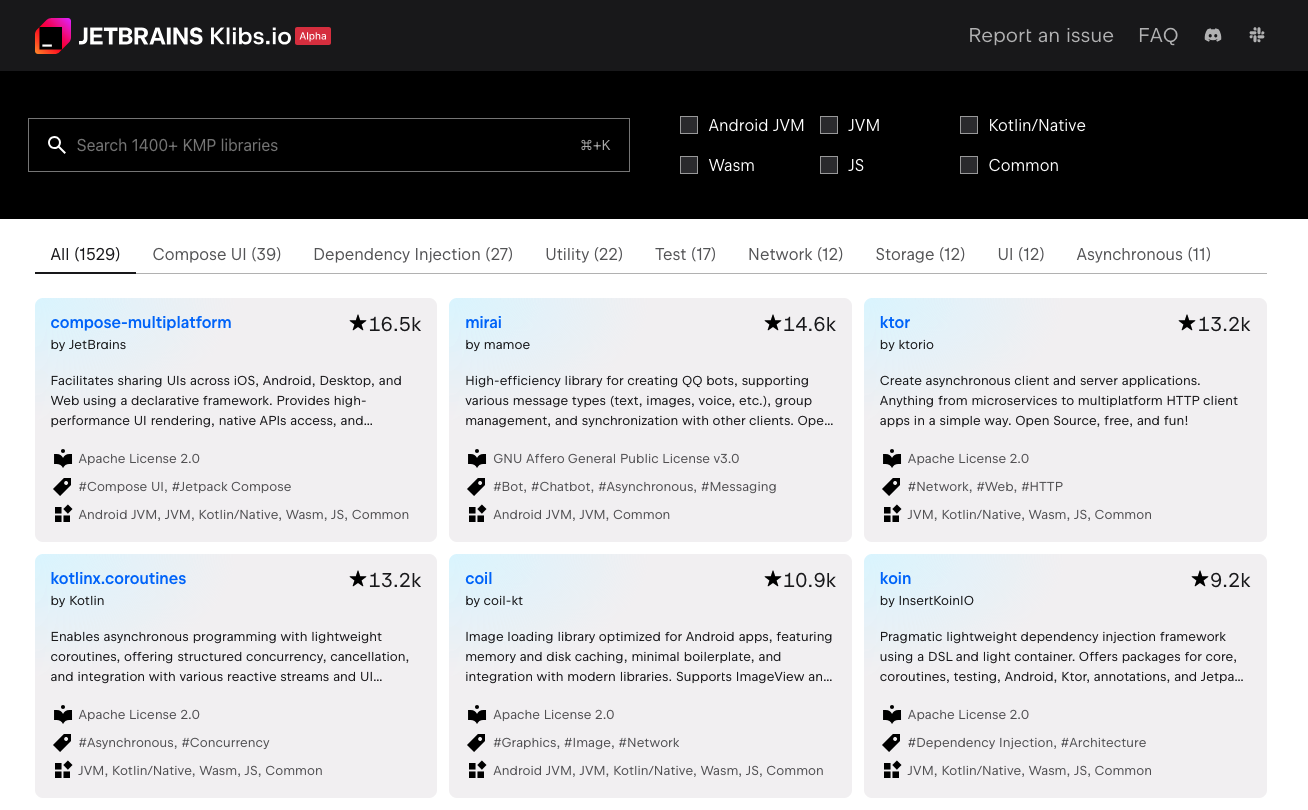
Task: Click the 'by InsertKoinIO' author text
Action: click(x=927, y=601)
